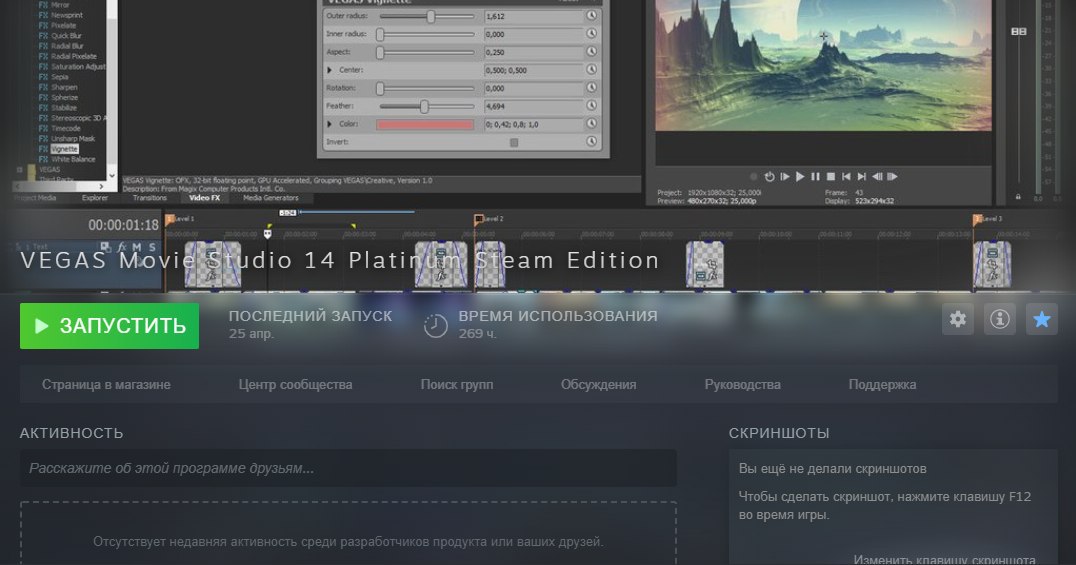Select the White Balance effect

73,159
